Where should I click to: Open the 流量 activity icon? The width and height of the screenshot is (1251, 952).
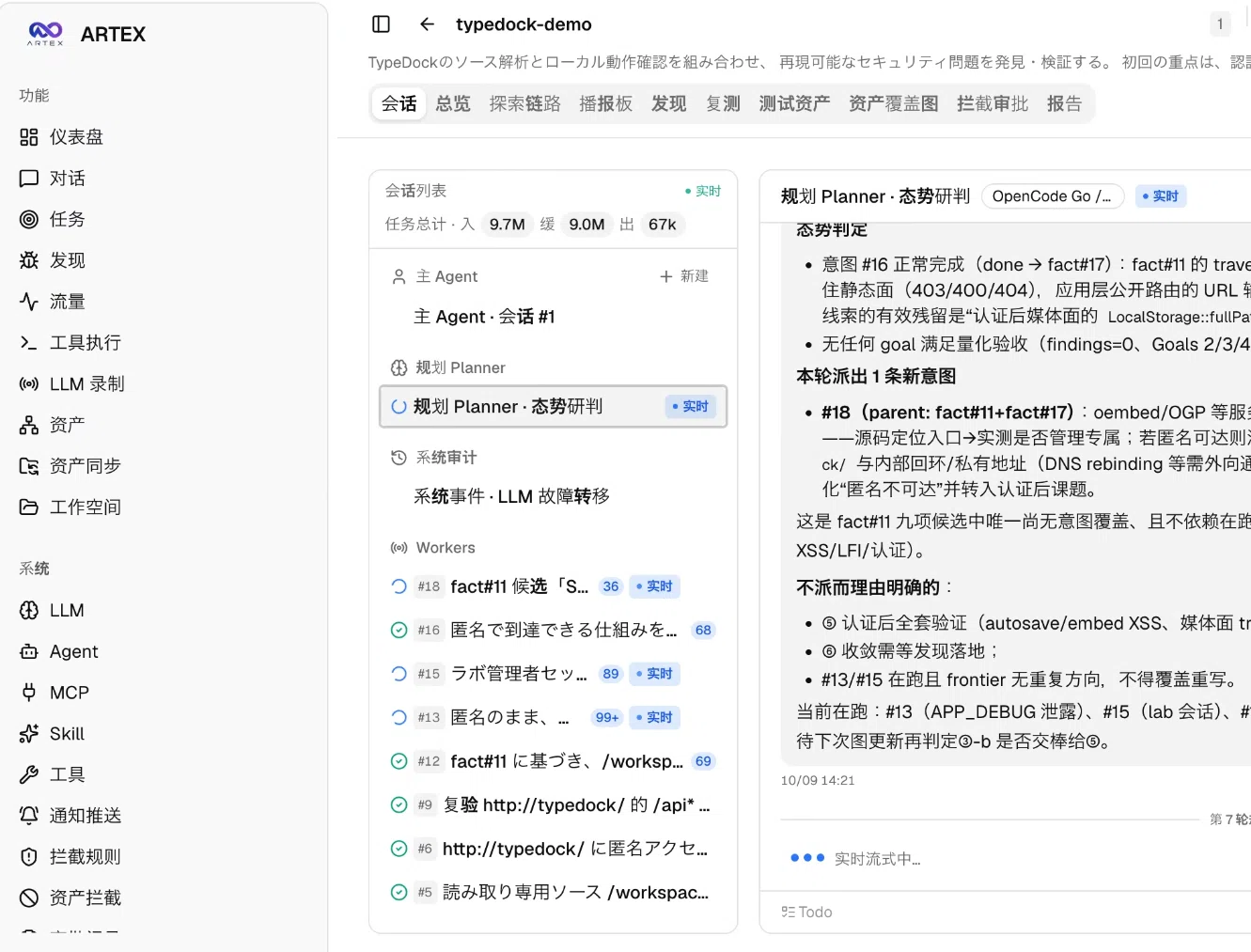[29, 302]
